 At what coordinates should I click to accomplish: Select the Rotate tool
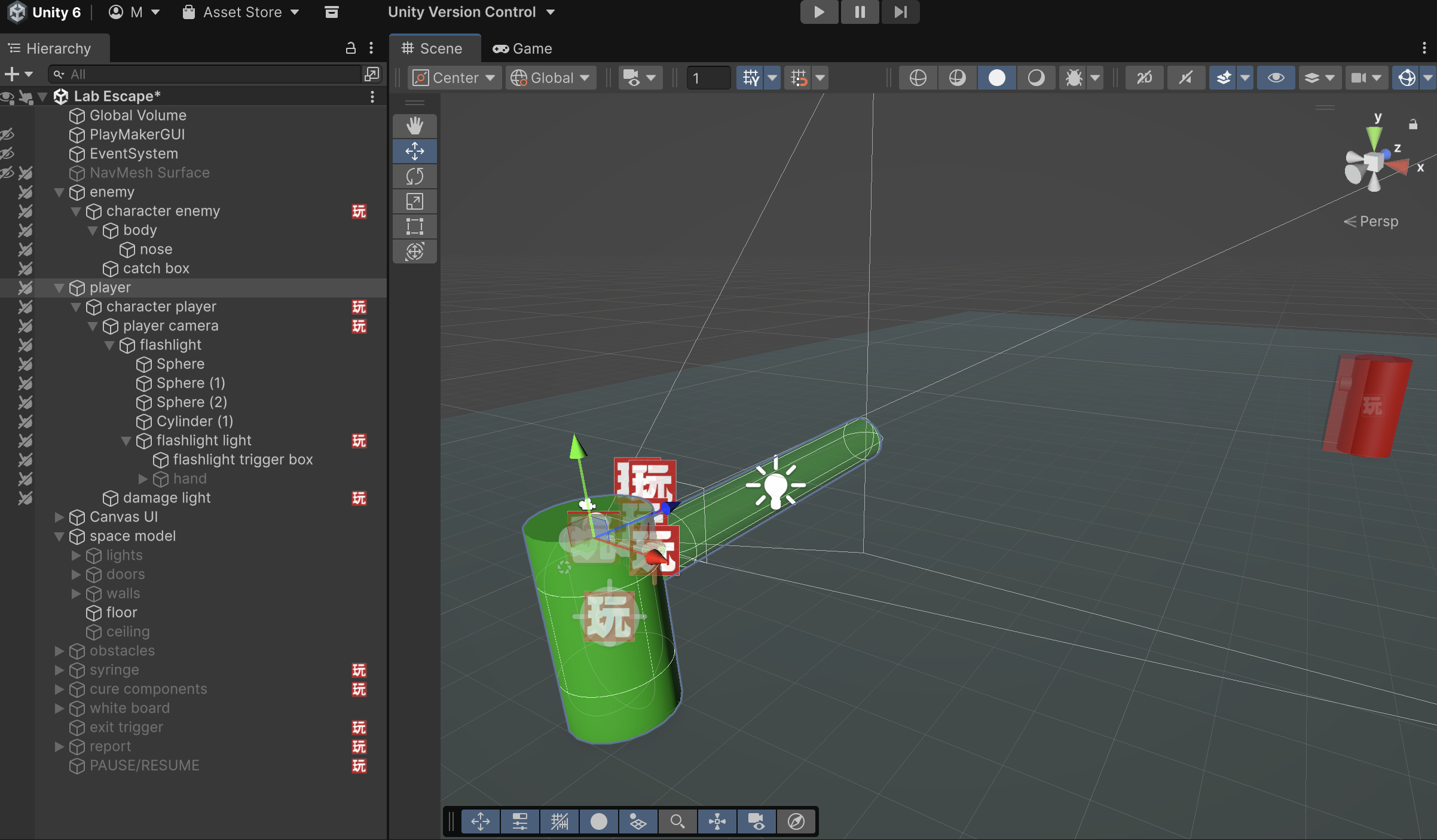(414, 176)
